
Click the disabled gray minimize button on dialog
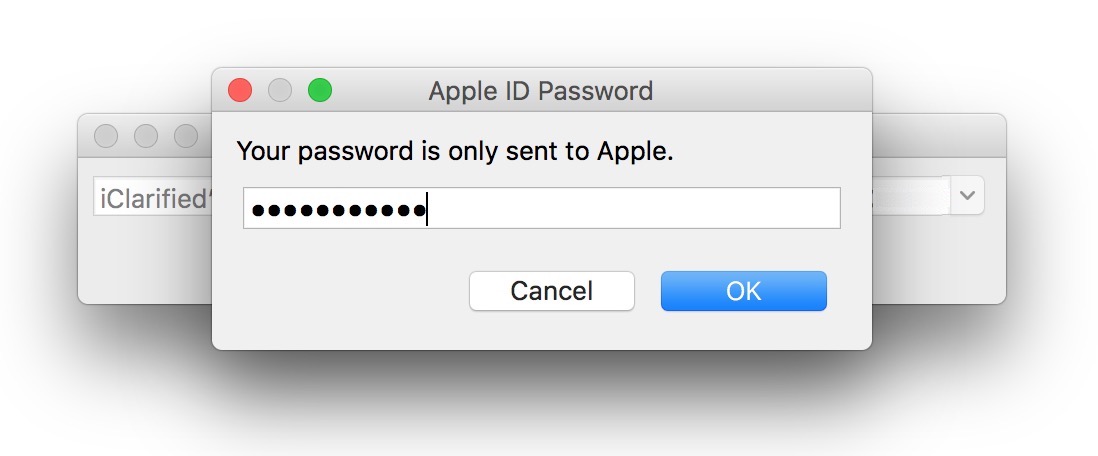coord(280,91)
